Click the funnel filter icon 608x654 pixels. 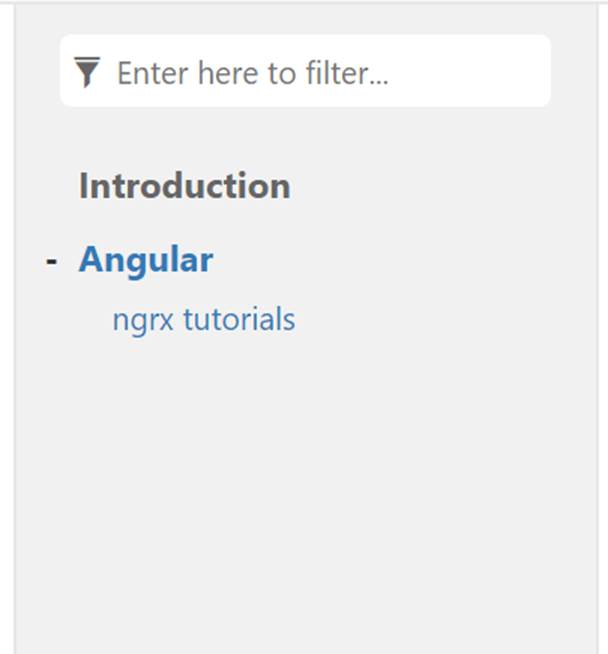coord(88,72)
